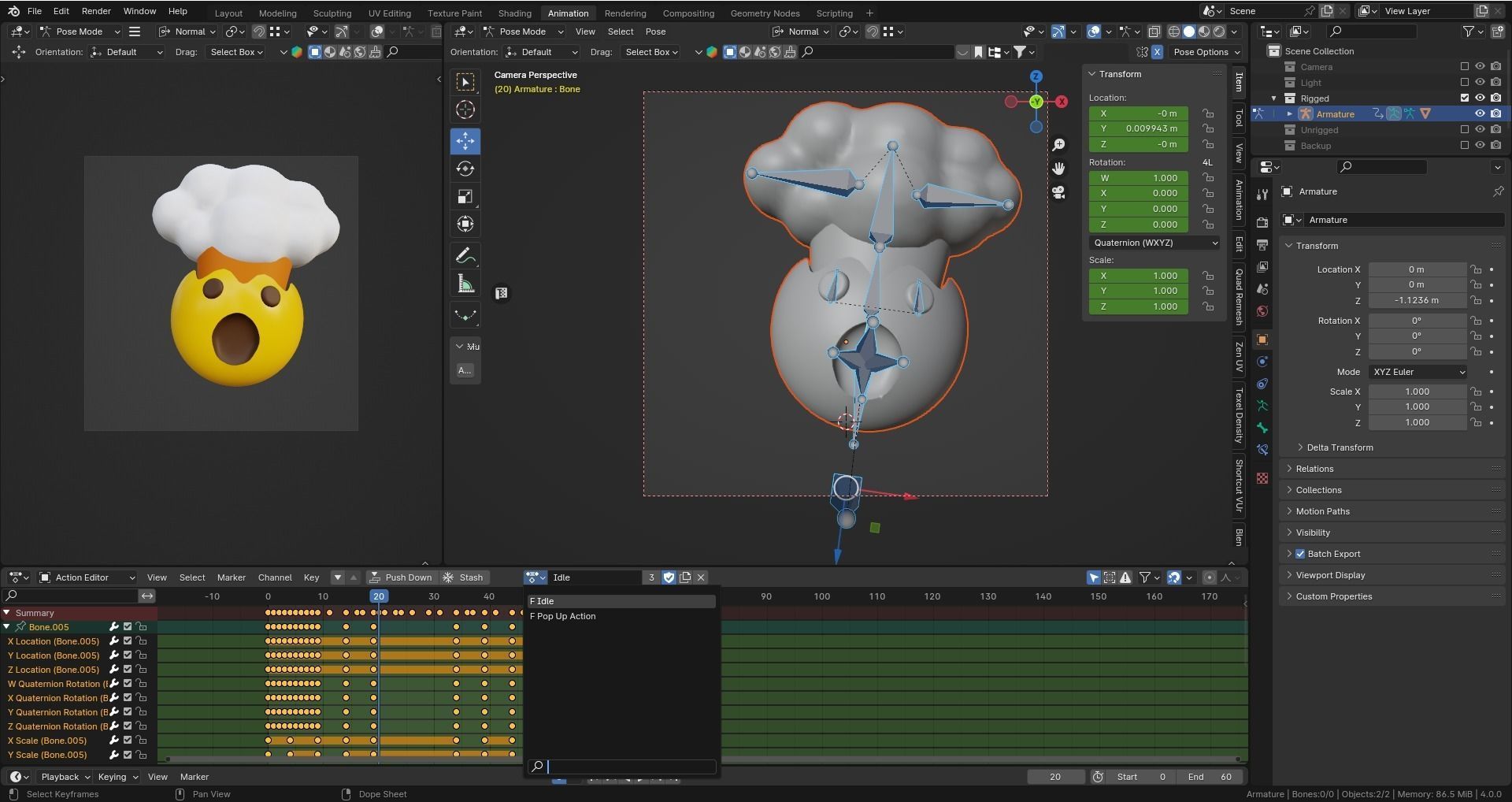Uncheck the Rigged collection checkbox
Image resolution: width=1512 pixels, height=802 pixels.
pyautogui.click(x=1464, y=98)
